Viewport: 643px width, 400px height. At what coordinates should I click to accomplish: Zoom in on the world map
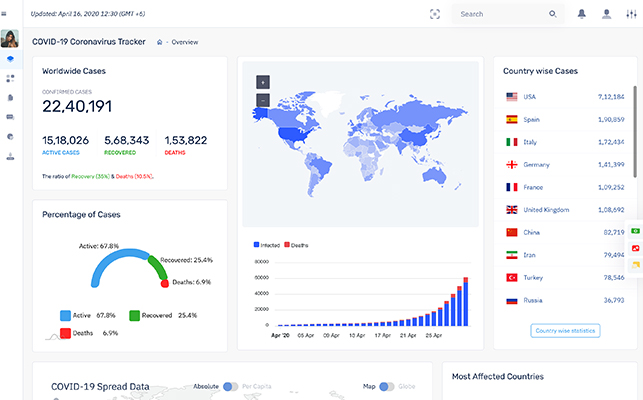pyautogui.click(x=262, y=82)
